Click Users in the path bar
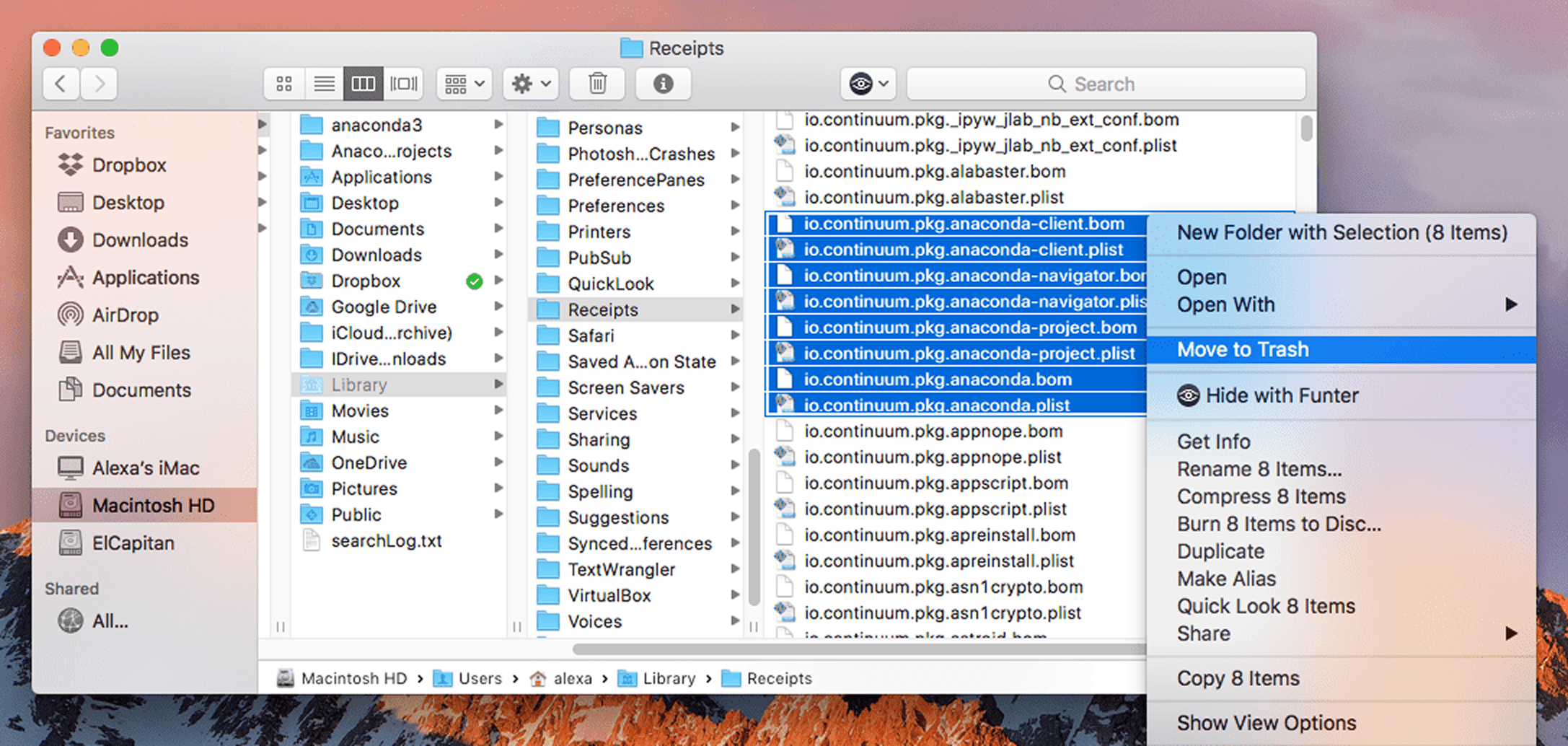1568x746 pixels. [x=467, y=678]
